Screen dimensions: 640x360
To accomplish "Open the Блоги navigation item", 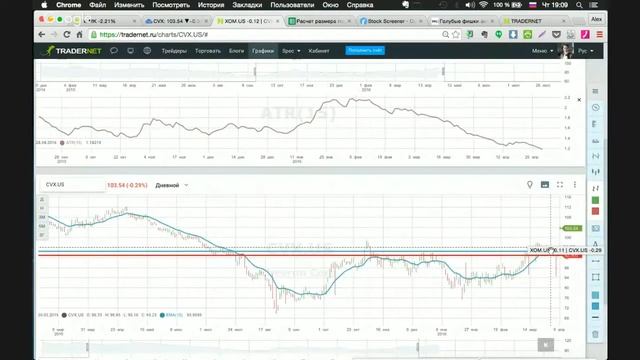I will 236,51.
